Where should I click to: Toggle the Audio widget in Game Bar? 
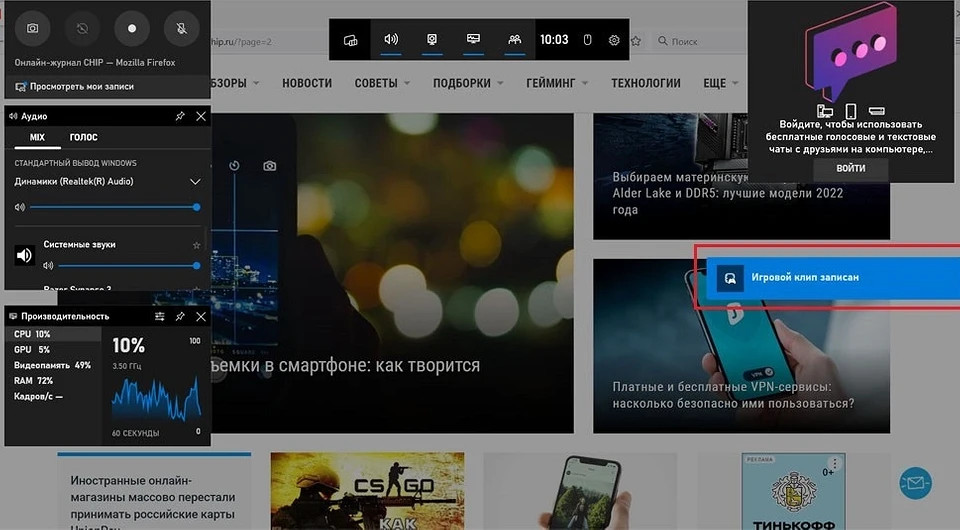point(391,40)
